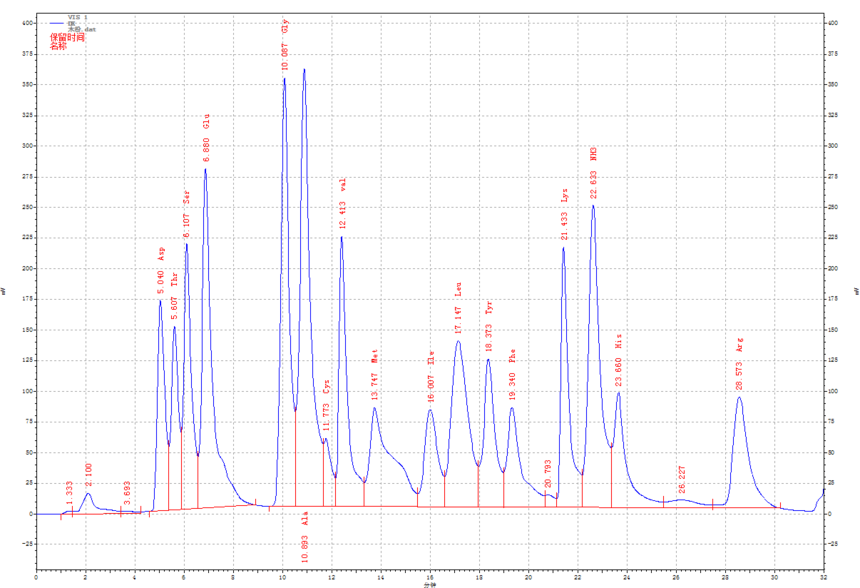Viewport: 860px width, 588px height.
Task: Click the Phe peak label at 19.340
Action: [x=512, y=374]
